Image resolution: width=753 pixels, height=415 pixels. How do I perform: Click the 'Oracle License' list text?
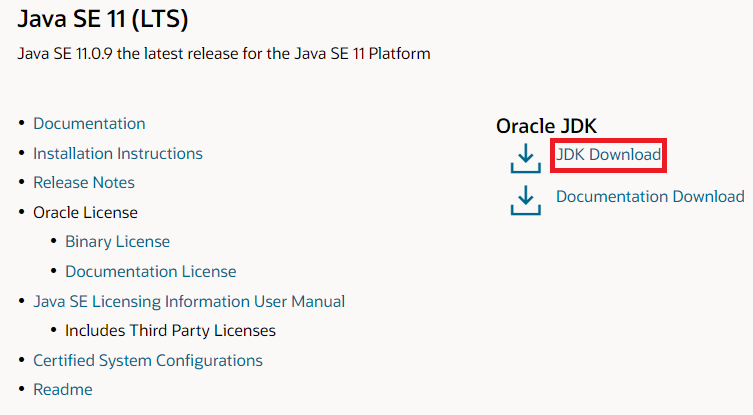[x=85, y=212]
